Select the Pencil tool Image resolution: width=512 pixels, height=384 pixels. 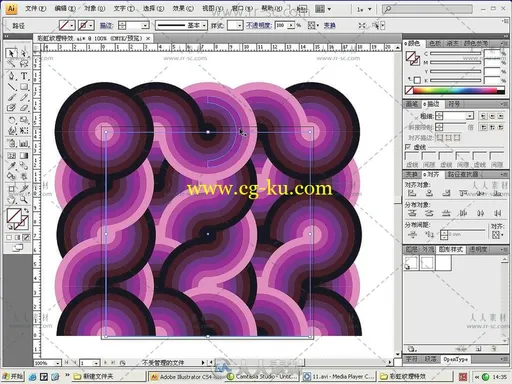coord(24,97)
